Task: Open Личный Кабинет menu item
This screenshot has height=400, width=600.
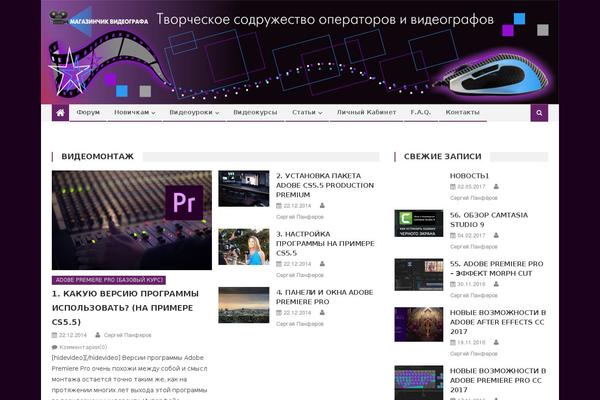Action: click(366, 113)
